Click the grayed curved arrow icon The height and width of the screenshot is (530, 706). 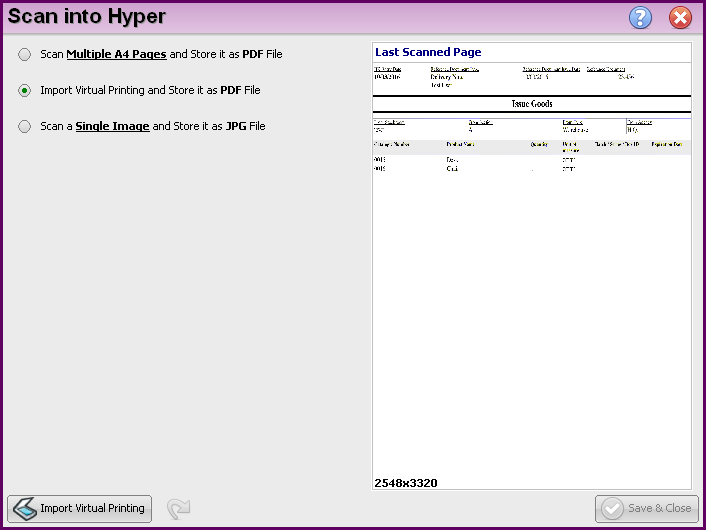pyautogui.click(x=179, y=509)
